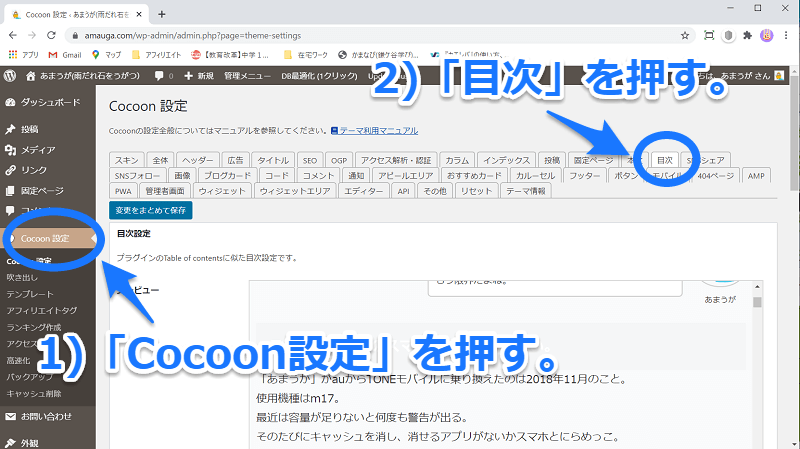Image resolution: width=800 pixels, height=449 pixels.
Task: Open the Chrome extensions puzzle icon
Action: click(x=746, y=34)
